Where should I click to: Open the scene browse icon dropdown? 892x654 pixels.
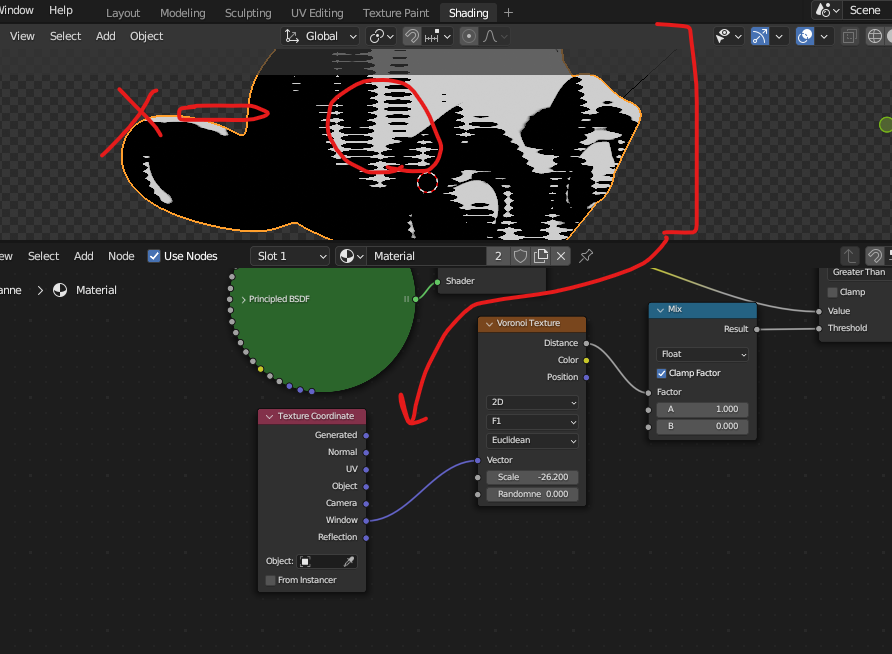click(x=827, y=10)
